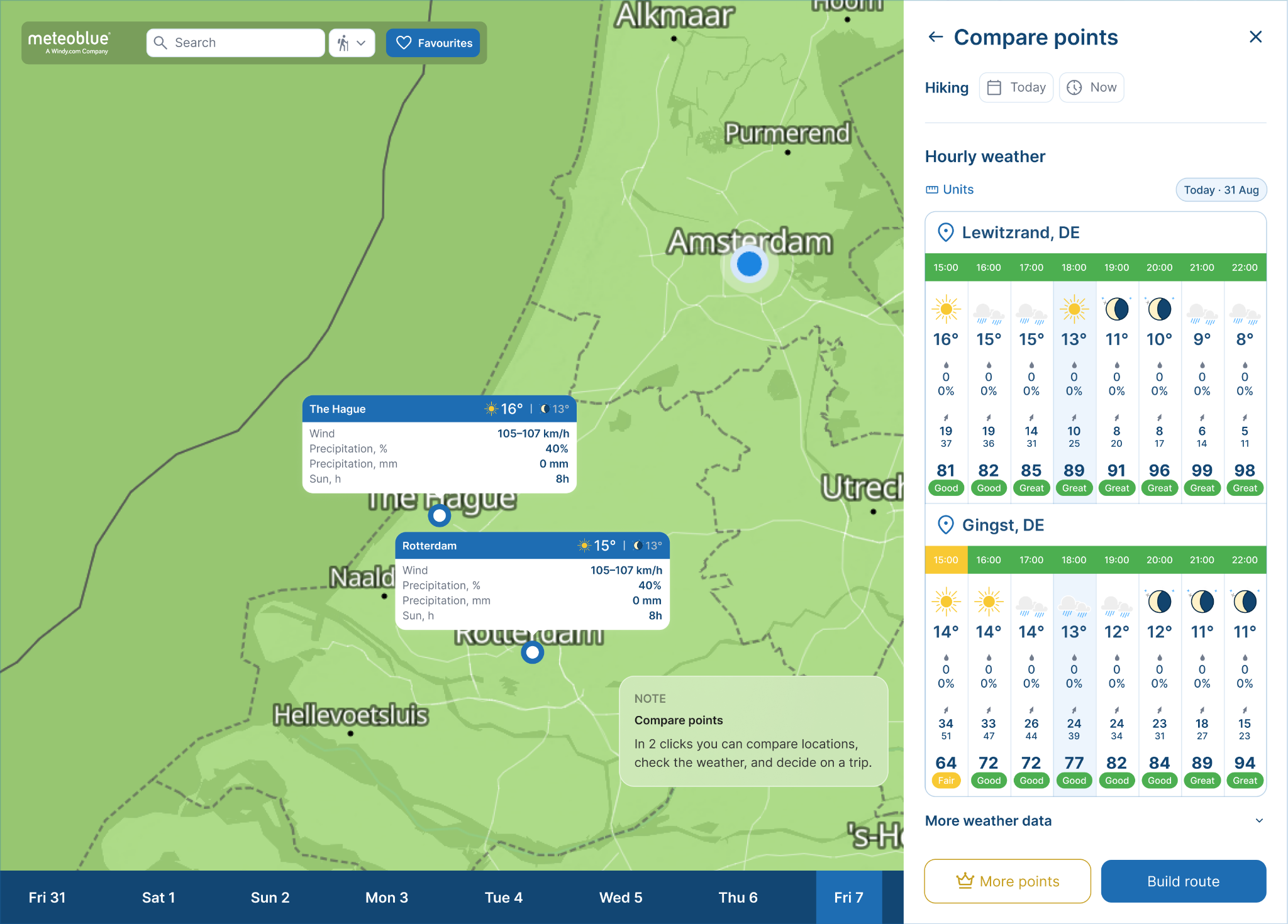
Task: Click the Search input field
Action: (x=236, y=43)
